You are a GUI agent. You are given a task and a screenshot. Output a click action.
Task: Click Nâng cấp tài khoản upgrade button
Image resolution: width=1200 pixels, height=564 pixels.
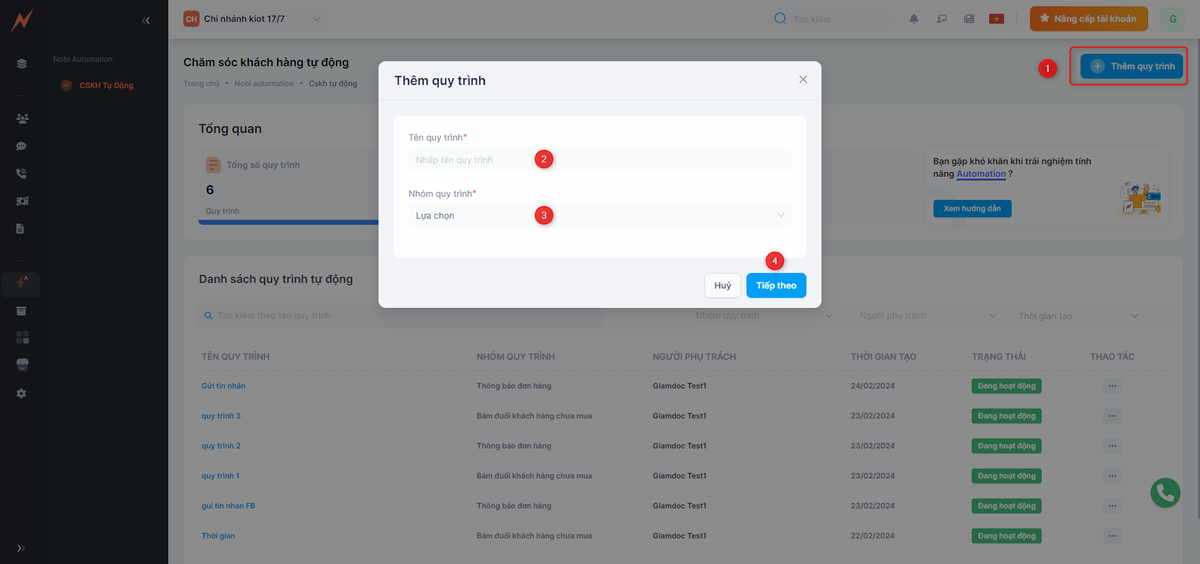click(1088, 19)
